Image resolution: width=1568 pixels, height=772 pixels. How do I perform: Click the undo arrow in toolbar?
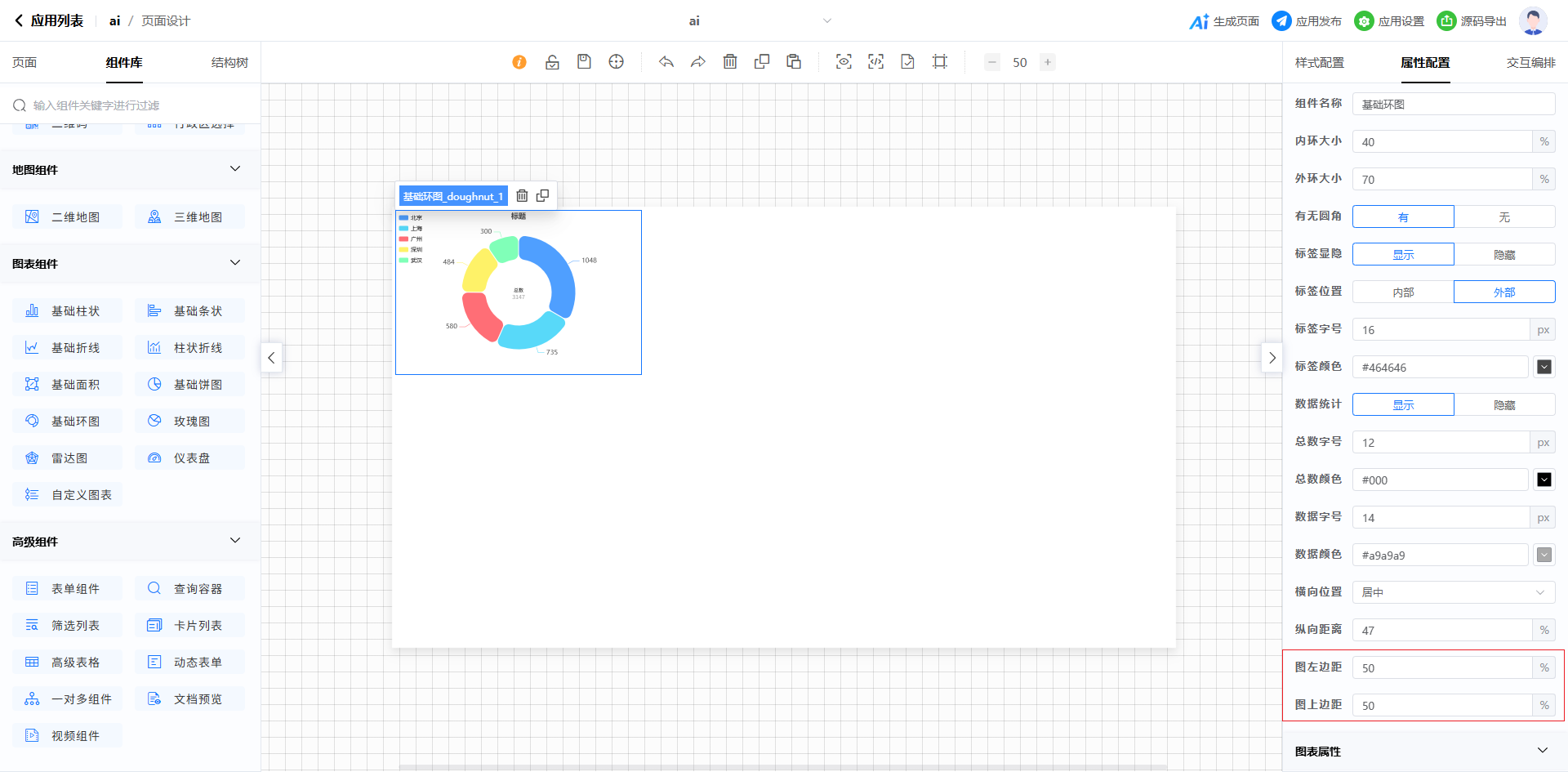click(666, 62)
